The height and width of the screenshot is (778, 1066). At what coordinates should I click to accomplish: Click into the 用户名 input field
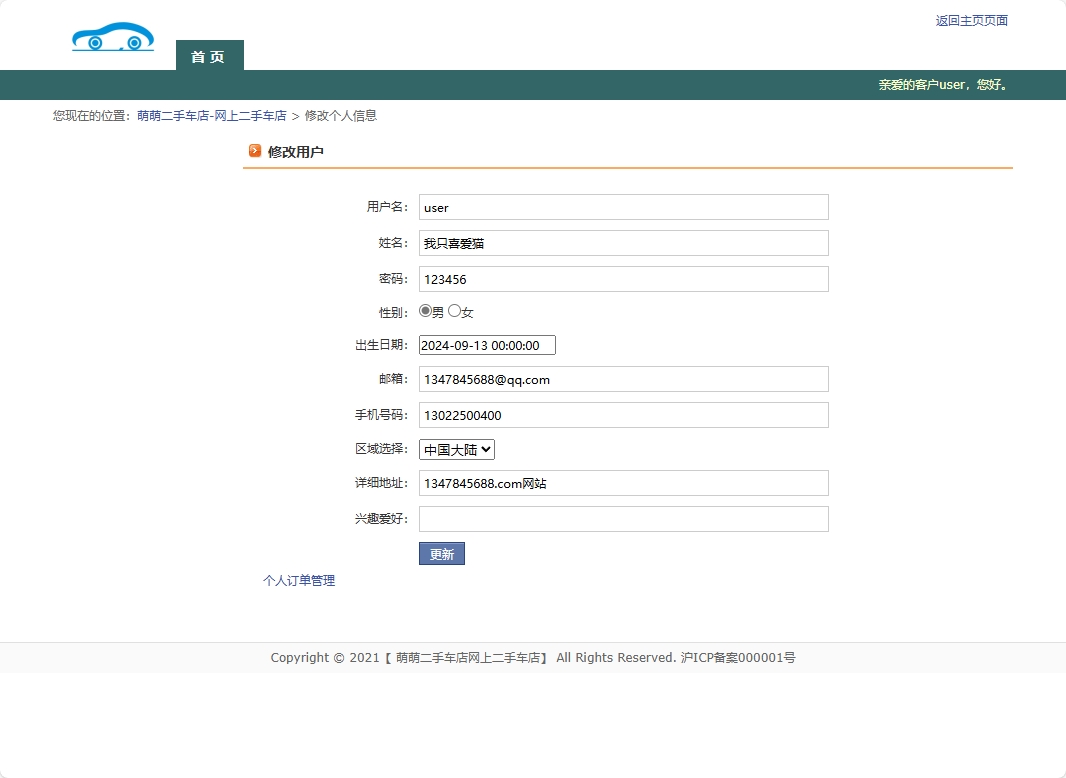[623, 207]
